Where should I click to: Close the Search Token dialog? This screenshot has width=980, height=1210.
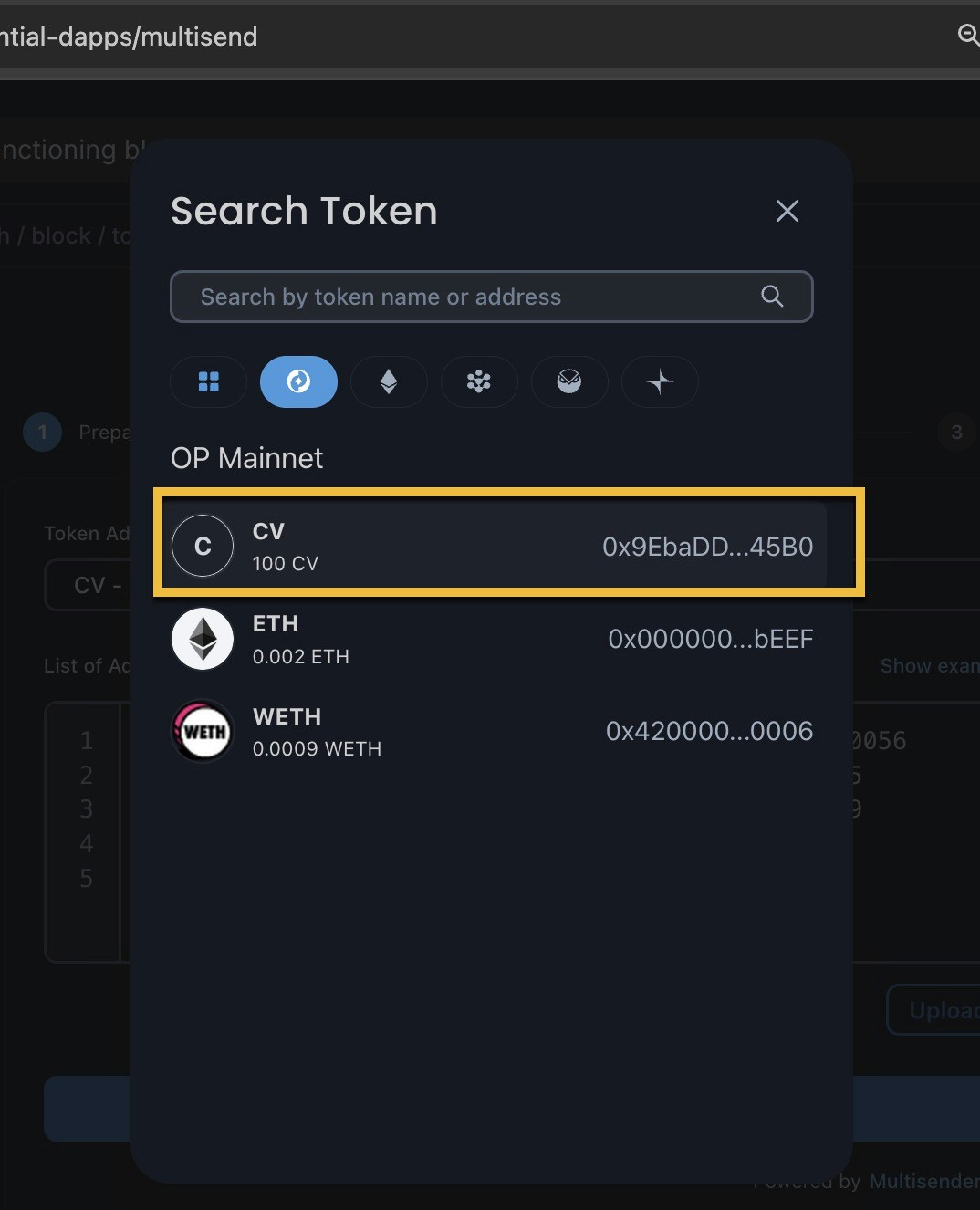tap(787, 211)
